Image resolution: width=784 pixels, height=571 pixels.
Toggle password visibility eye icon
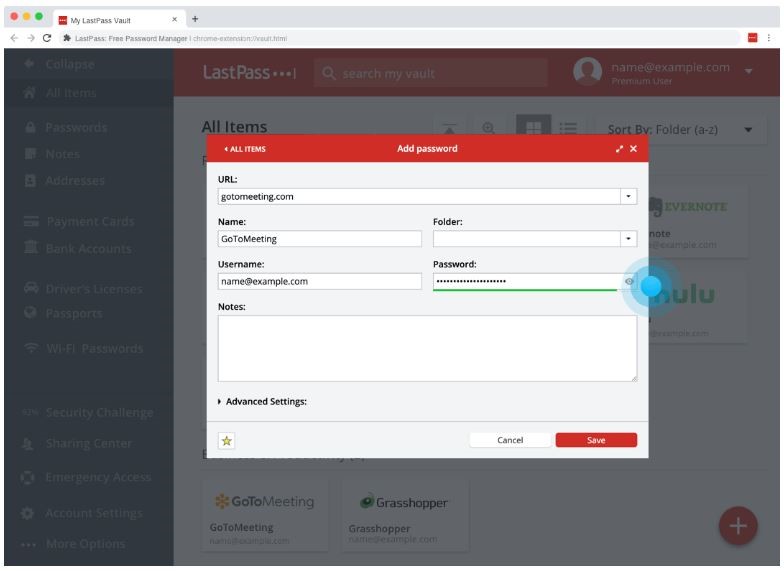pos(630,282)
